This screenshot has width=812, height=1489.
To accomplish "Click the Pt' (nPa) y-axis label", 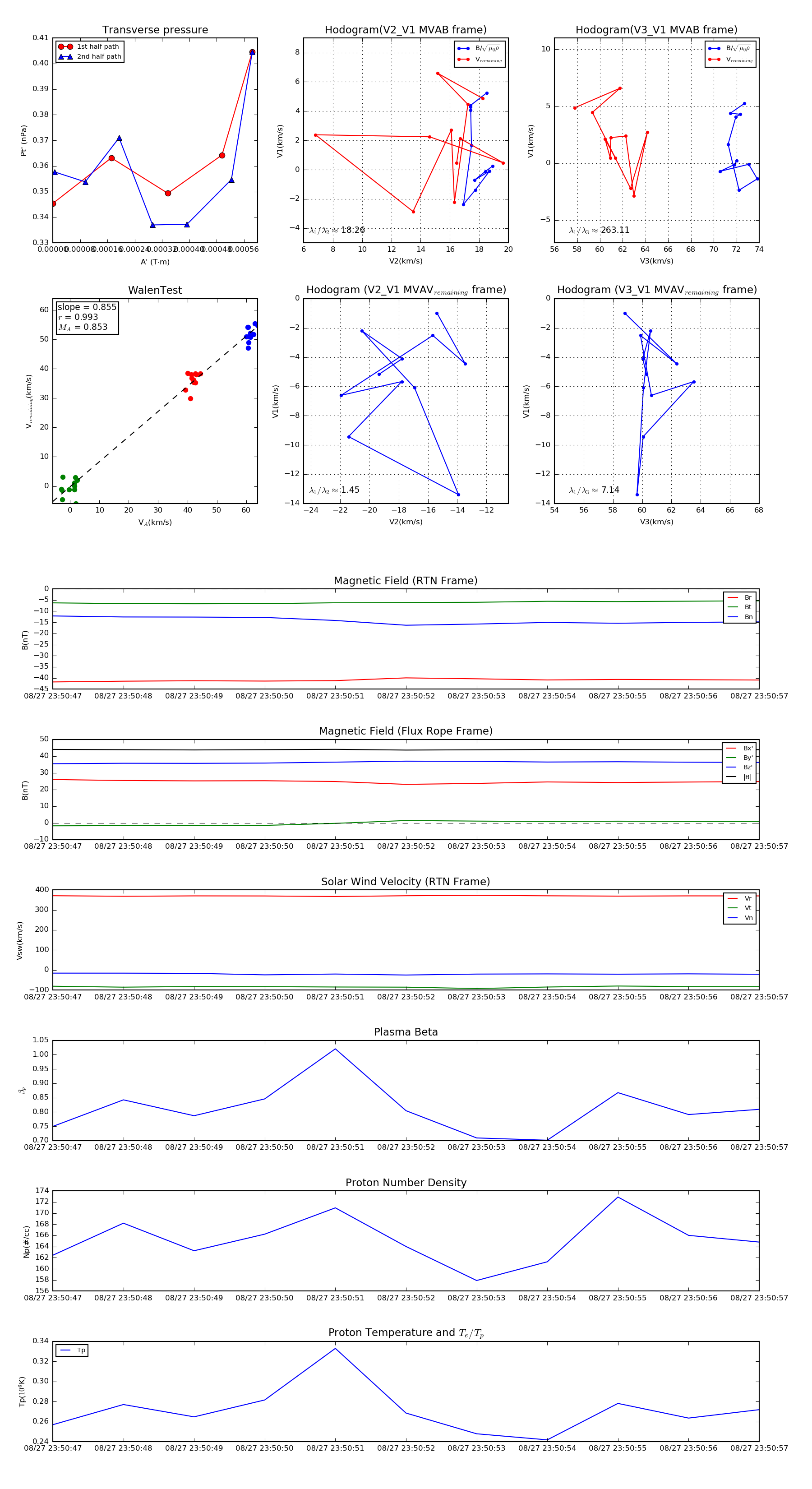I will coord(24,140).
